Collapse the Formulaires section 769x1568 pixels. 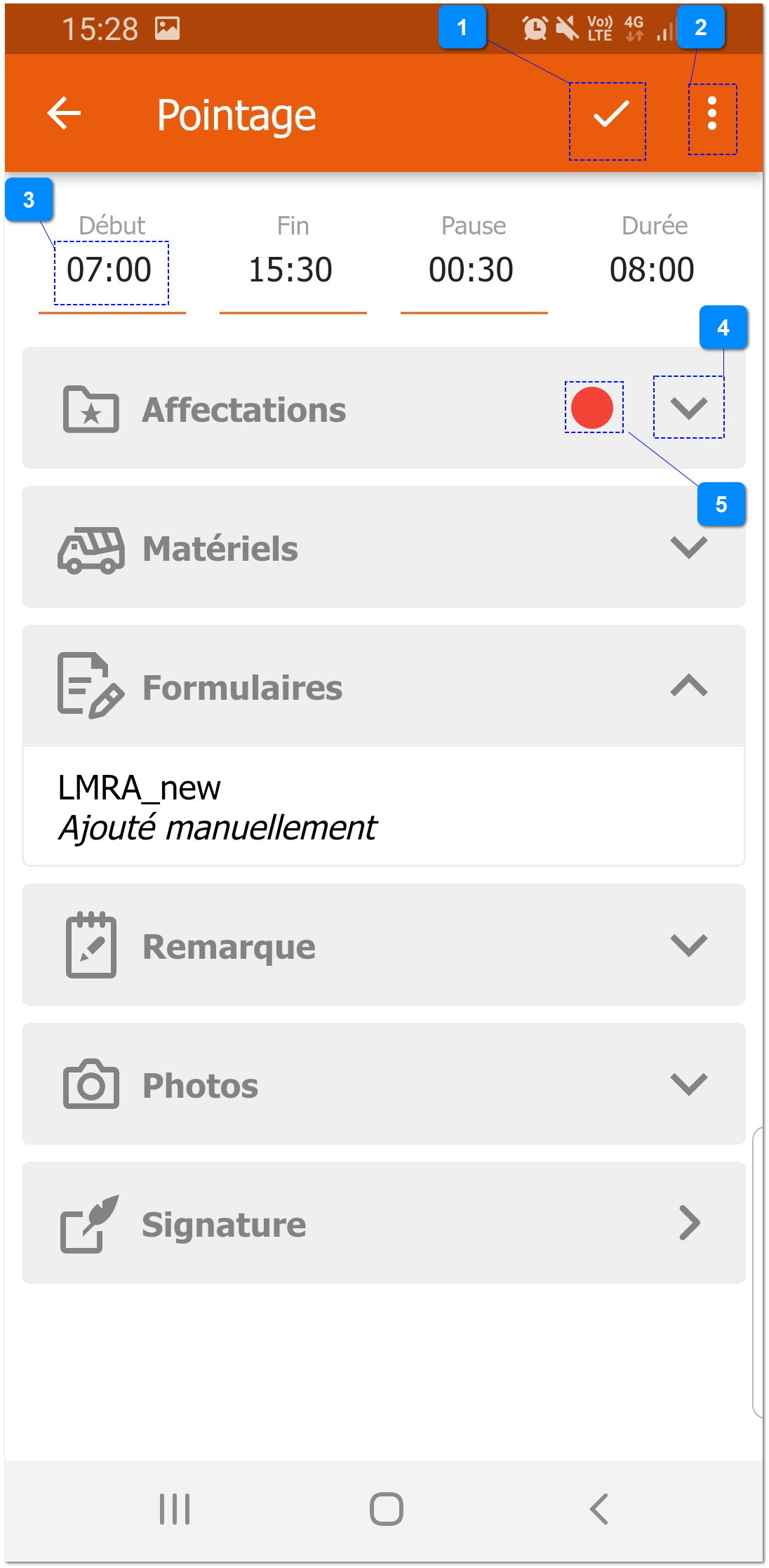pyautogui.click(x=688, y=686)
